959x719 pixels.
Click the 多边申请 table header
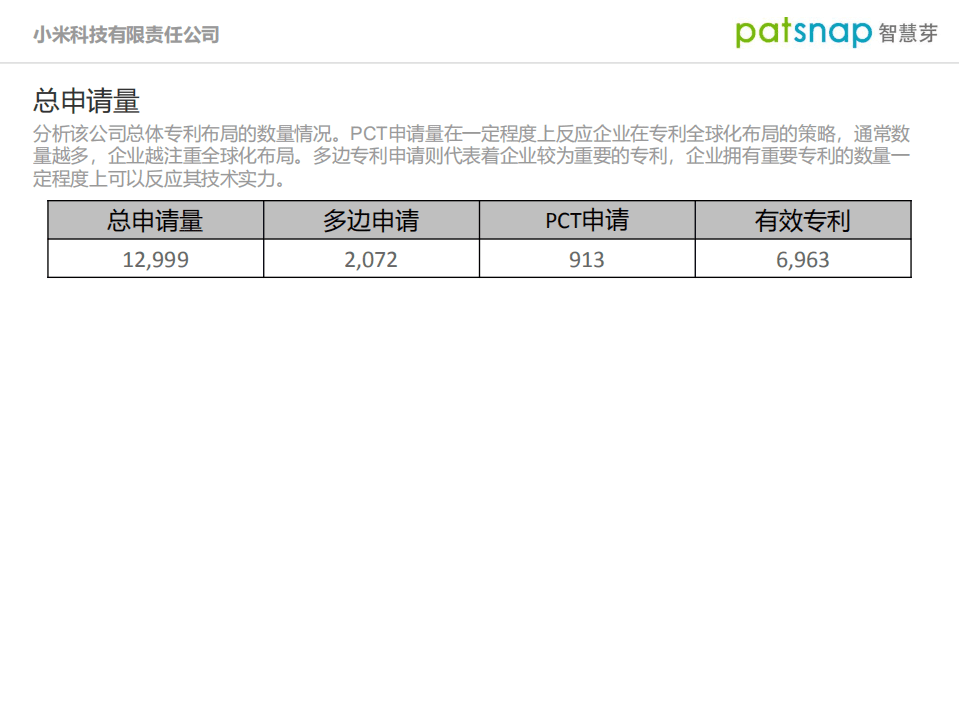click(371, 220)
